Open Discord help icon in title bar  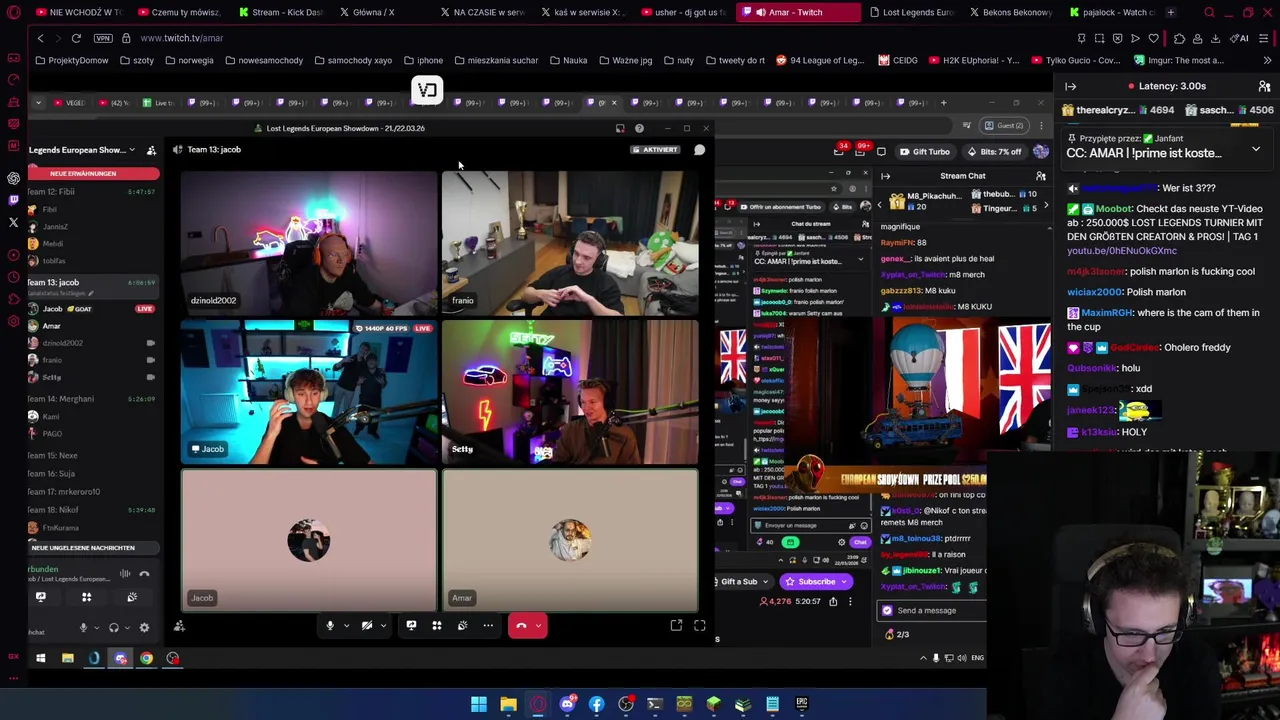[x=639, y=128]
